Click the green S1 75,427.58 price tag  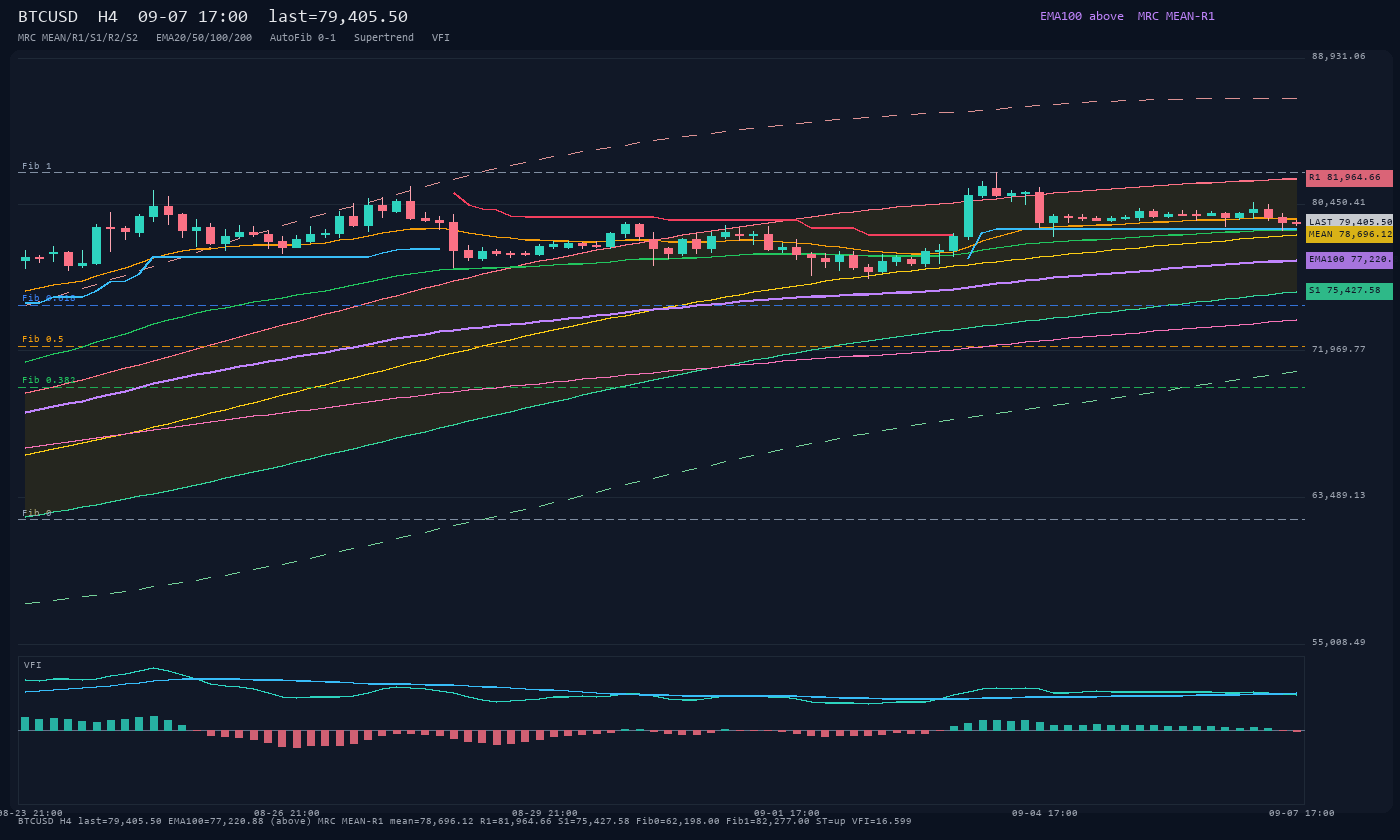point(1349,291)
